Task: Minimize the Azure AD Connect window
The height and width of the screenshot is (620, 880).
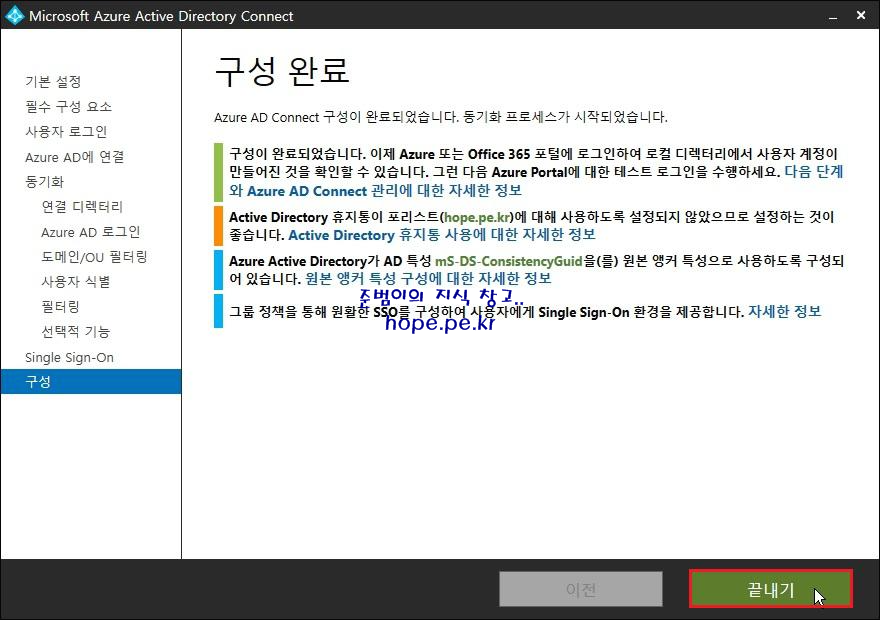Action: 833,16
